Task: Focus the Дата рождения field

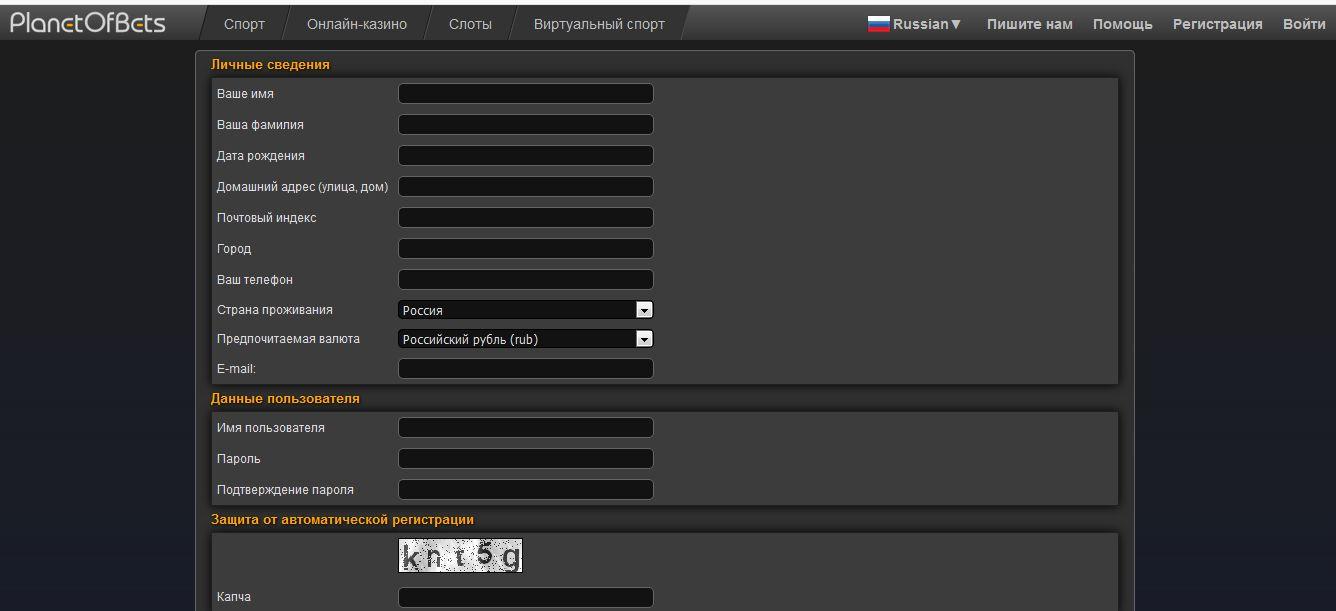Action: pos(525,155)
